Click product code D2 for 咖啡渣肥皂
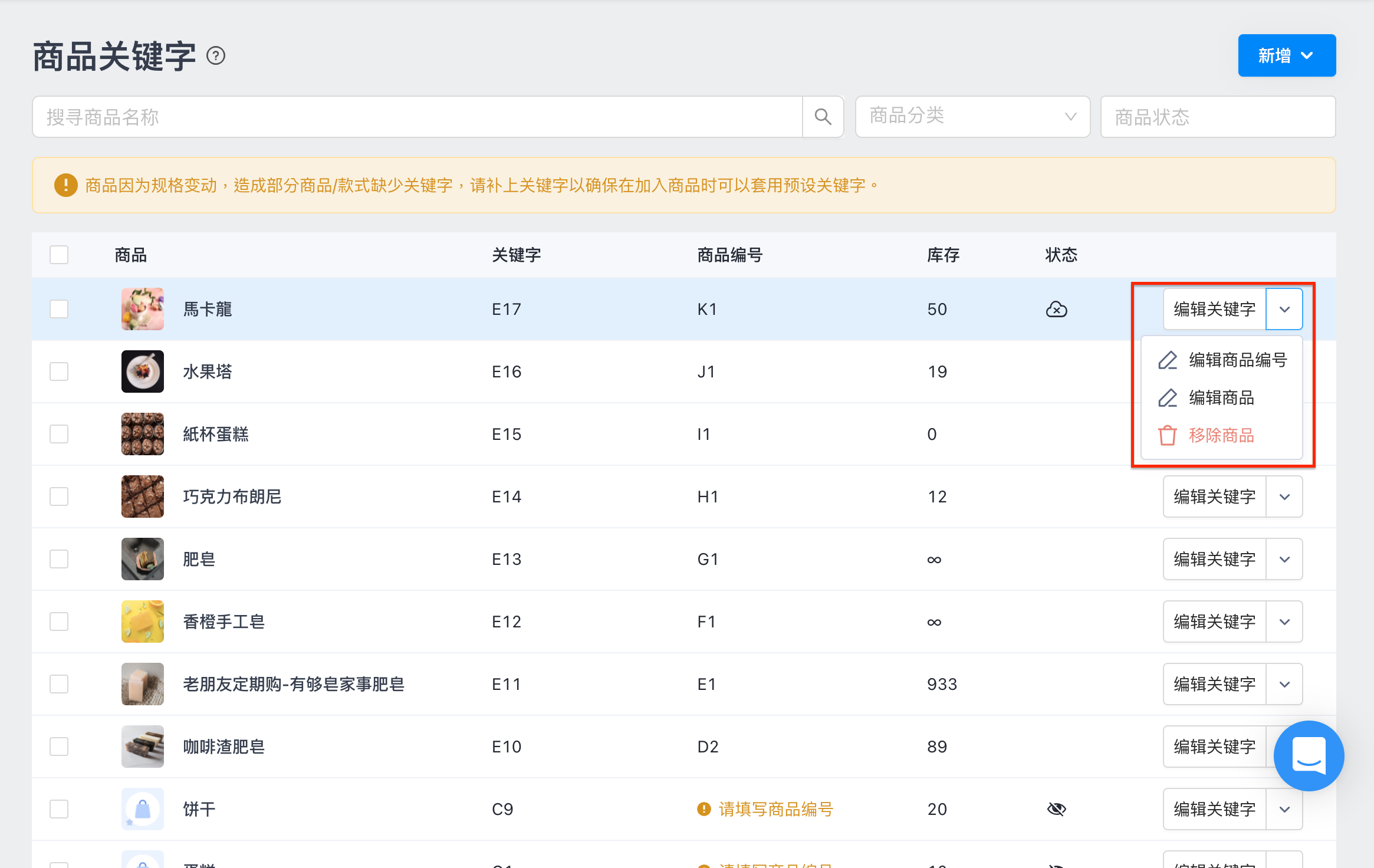The height and width of the screenshot is (868, 1374). tap(708, 747)
